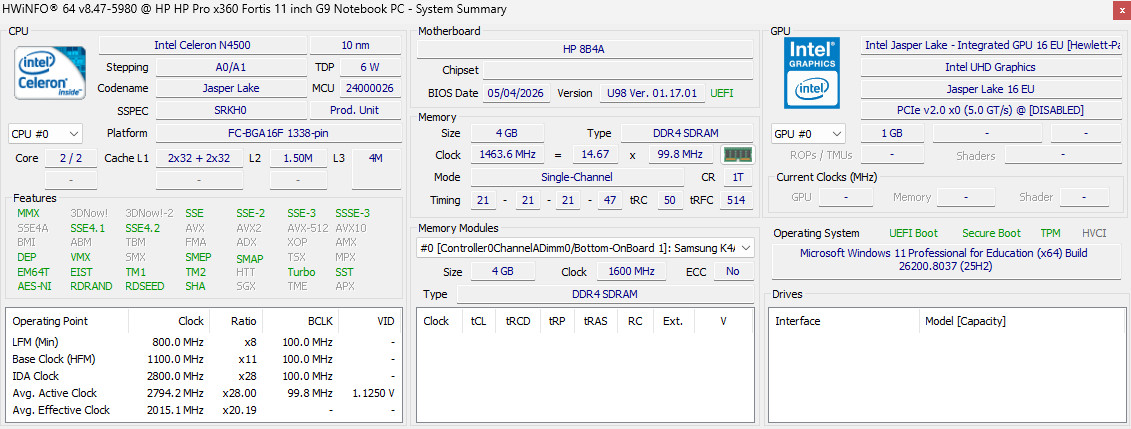1131x429 pixels.
Task: Click the Intel UHD Graphics field
Action: (990, 67)
